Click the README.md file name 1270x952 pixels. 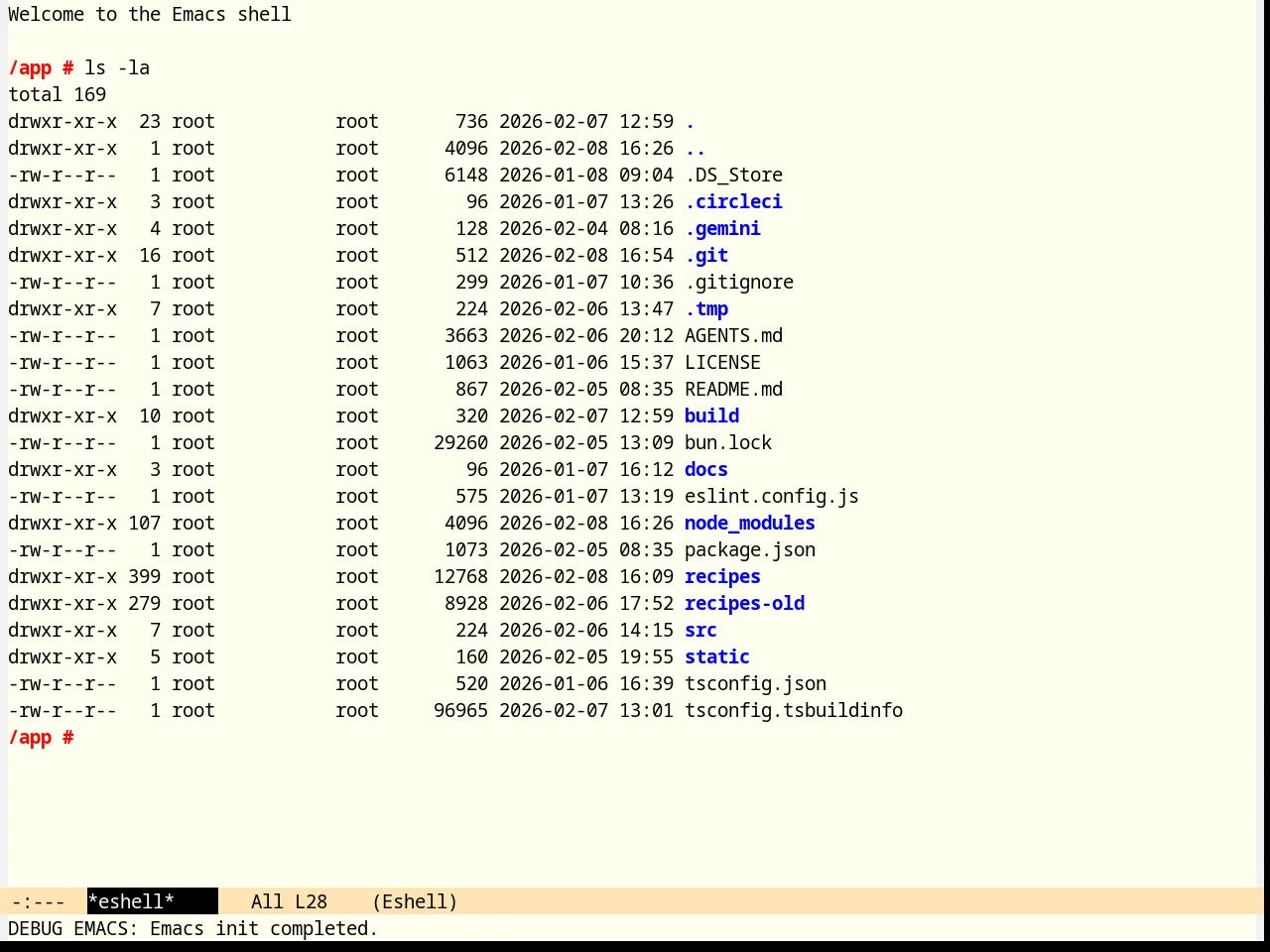(x=733, y=390)
